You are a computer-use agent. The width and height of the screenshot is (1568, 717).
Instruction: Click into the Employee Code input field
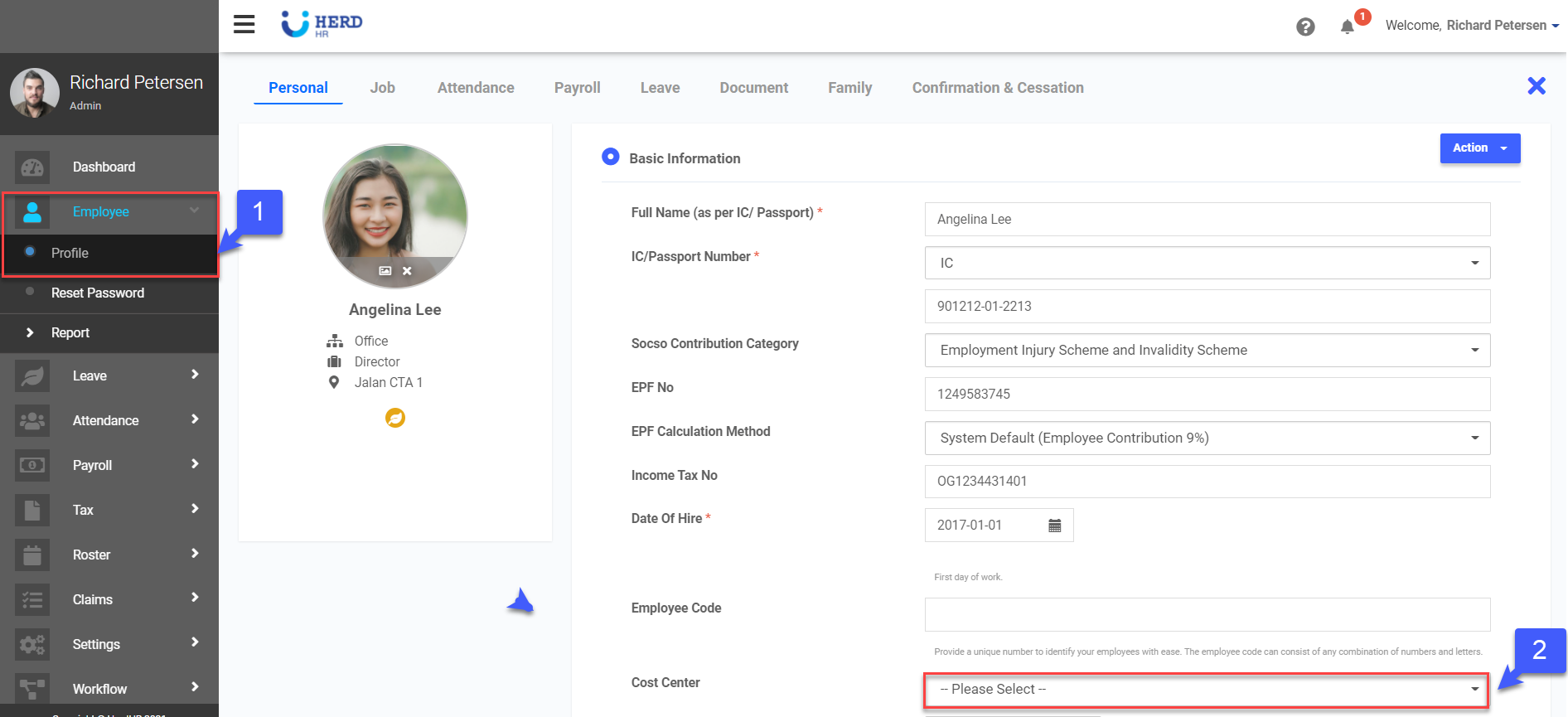pyautogui.click(x=1207, y=615)
